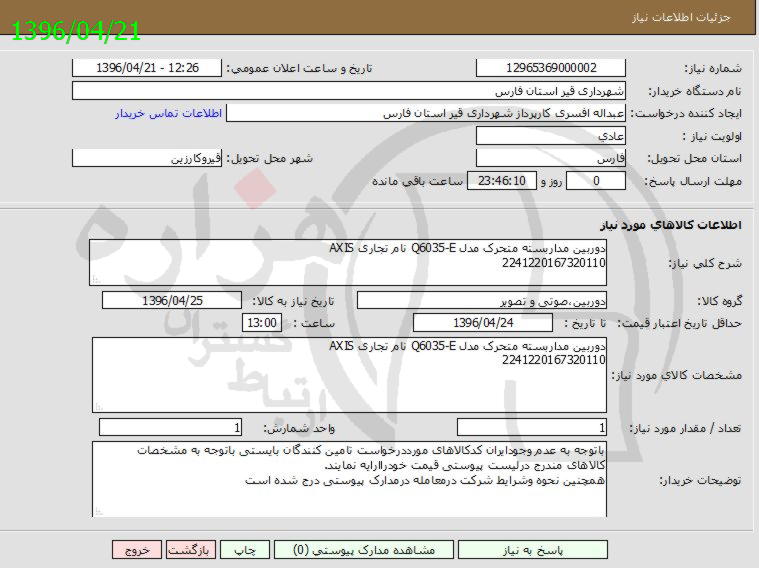Image resolution: width=759 pixels, height=568 pixels.
Task: Click the request creator field عبداله افسری
Action: (x=426, y=113)
